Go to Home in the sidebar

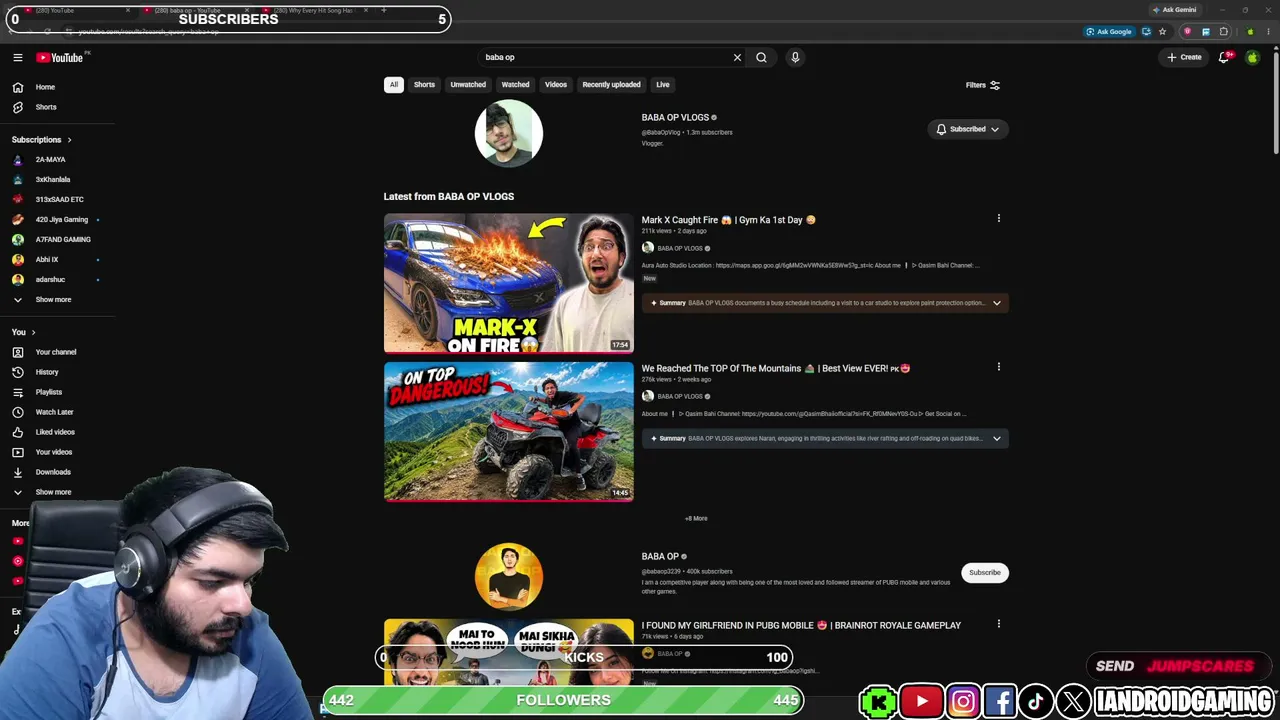click(x=45, y=87)
